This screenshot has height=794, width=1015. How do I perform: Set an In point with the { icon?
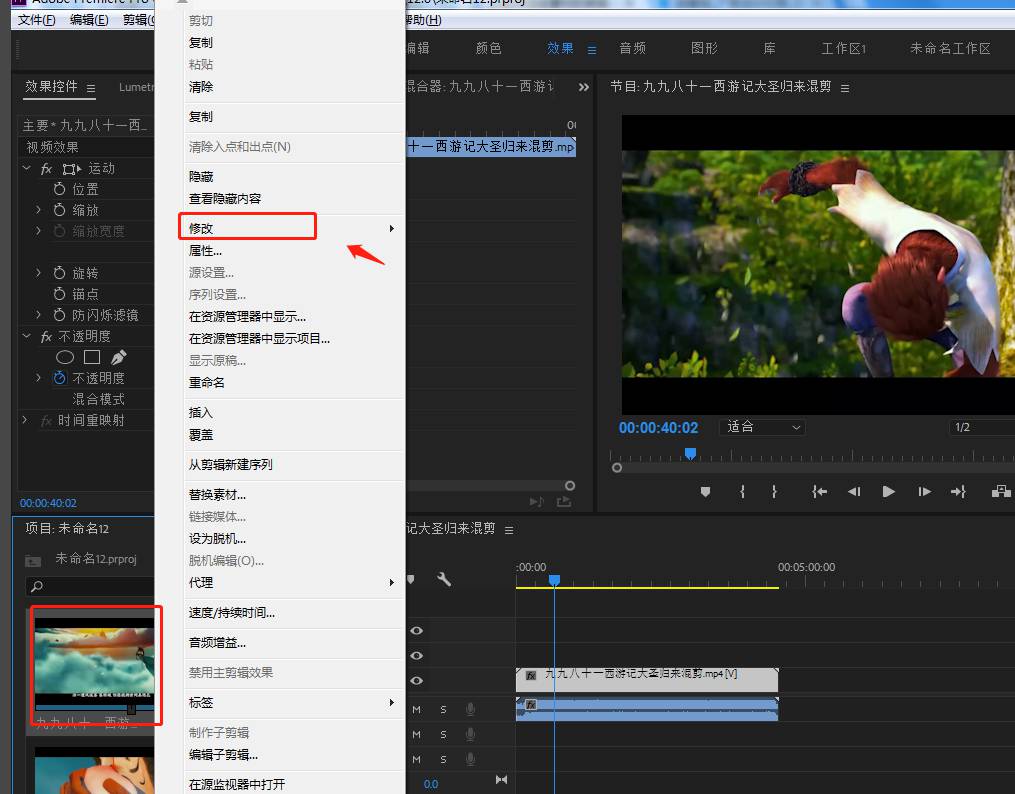click(742, 490)
